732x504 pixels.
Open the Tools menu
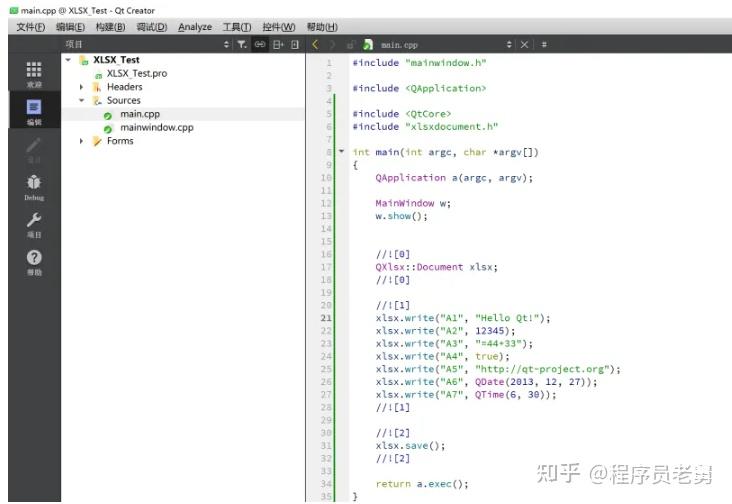coord(237,27)
